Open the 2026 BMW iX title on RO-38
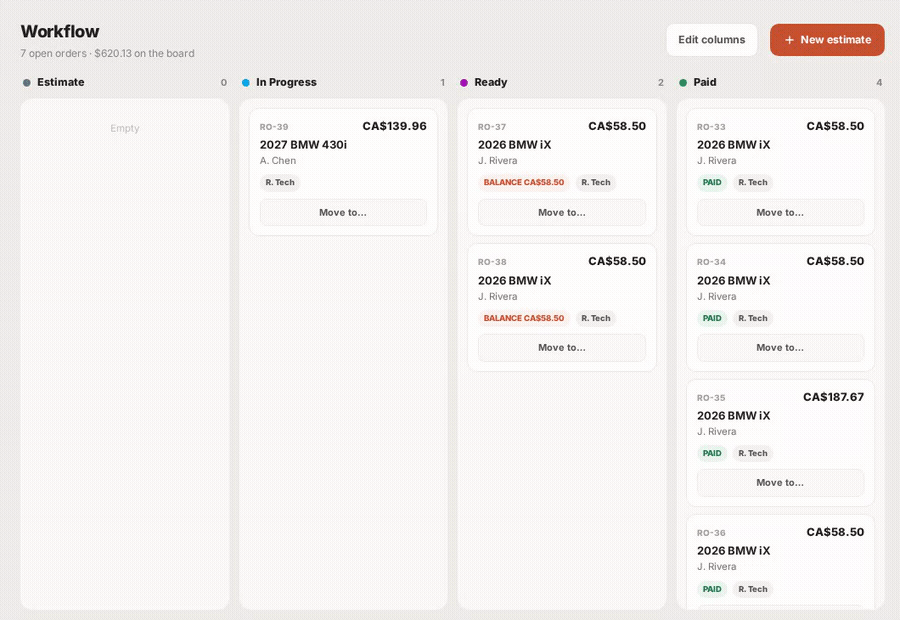900x620 pixels. (x=514, y=280)
